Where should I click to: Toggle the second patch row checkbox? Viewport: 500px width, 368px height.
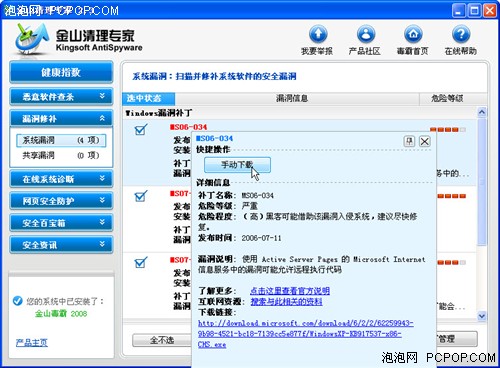(141, 196)
